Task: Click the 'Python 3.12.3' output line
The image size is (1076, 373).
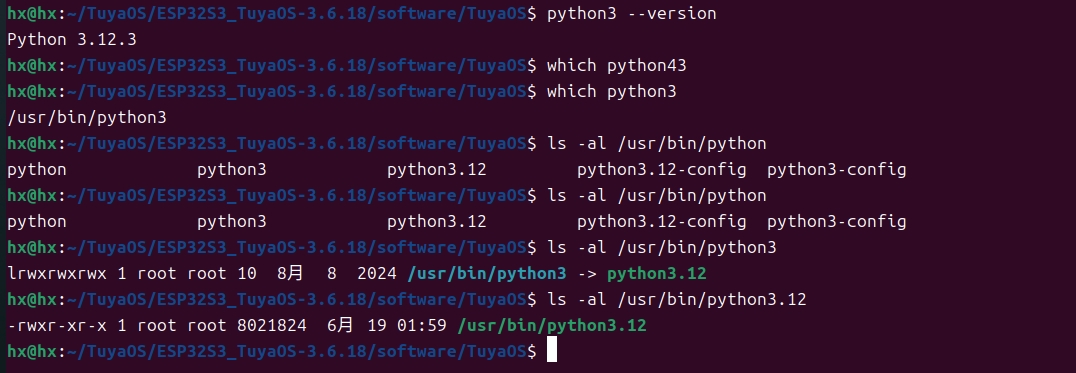Action: point(72,40)
